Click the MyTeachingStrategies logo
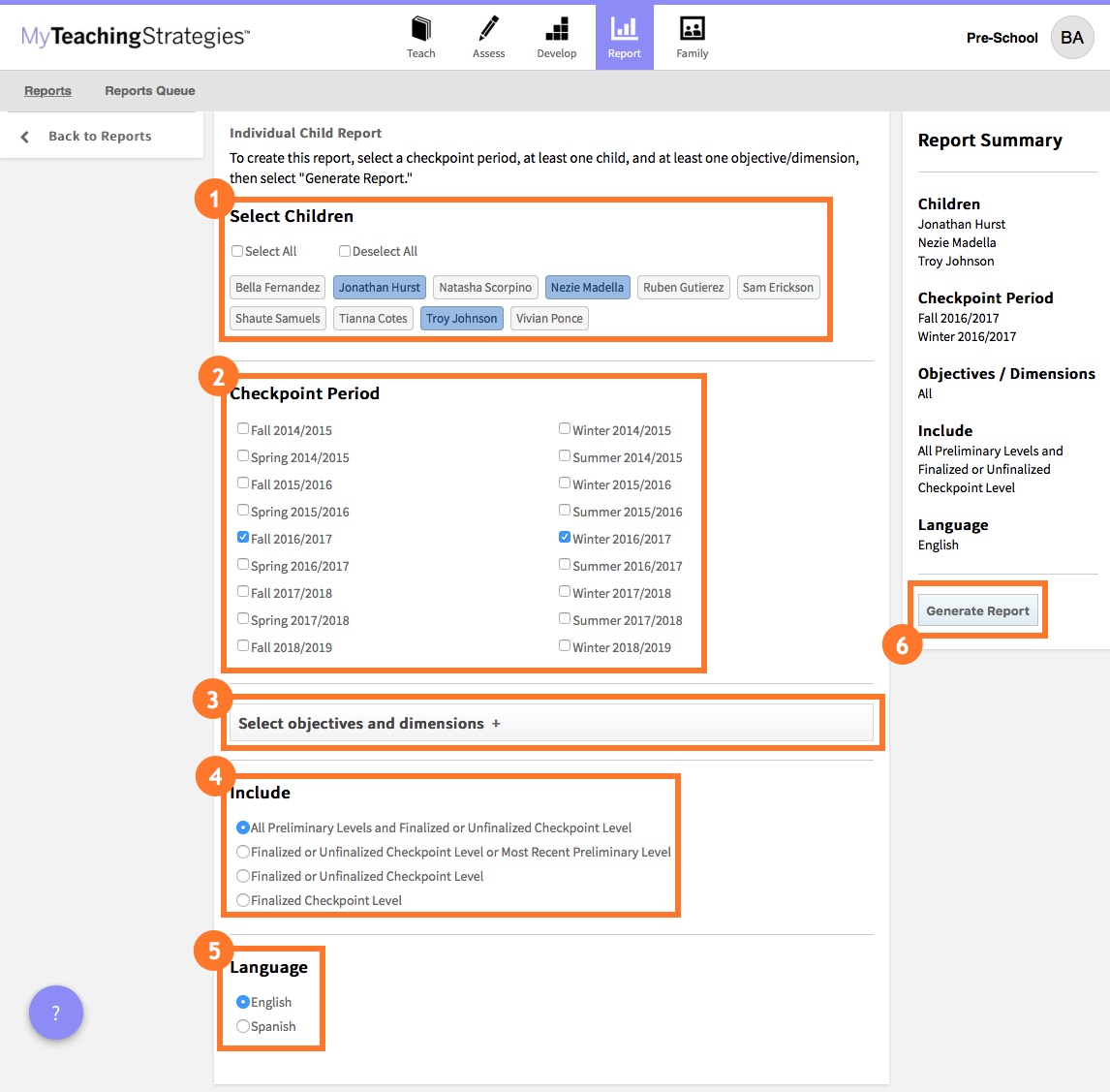This screenshot has height=1092, width=1110. pos(136,37)
